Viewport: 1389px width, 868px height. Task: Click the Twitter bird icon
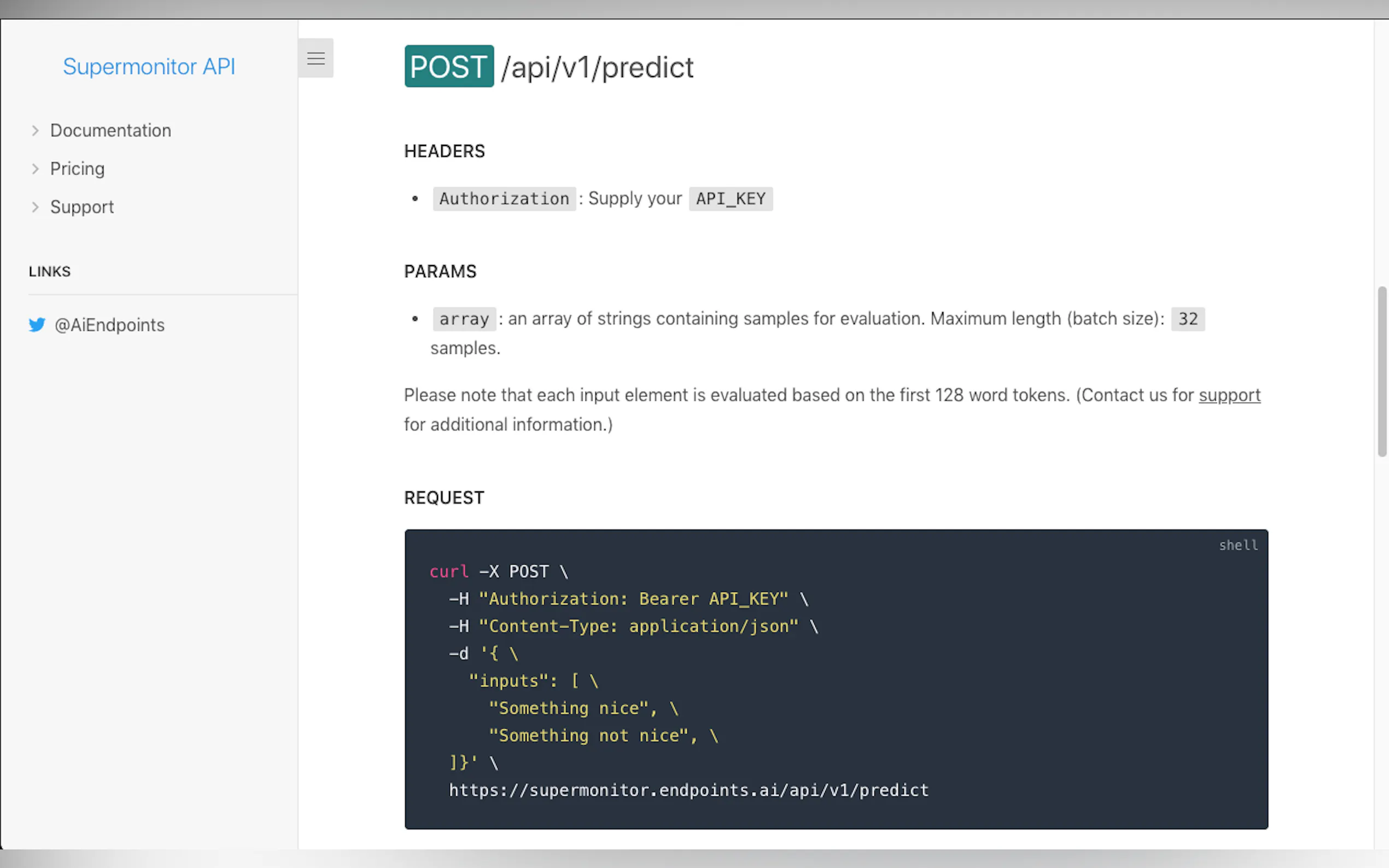coord(37,325)
